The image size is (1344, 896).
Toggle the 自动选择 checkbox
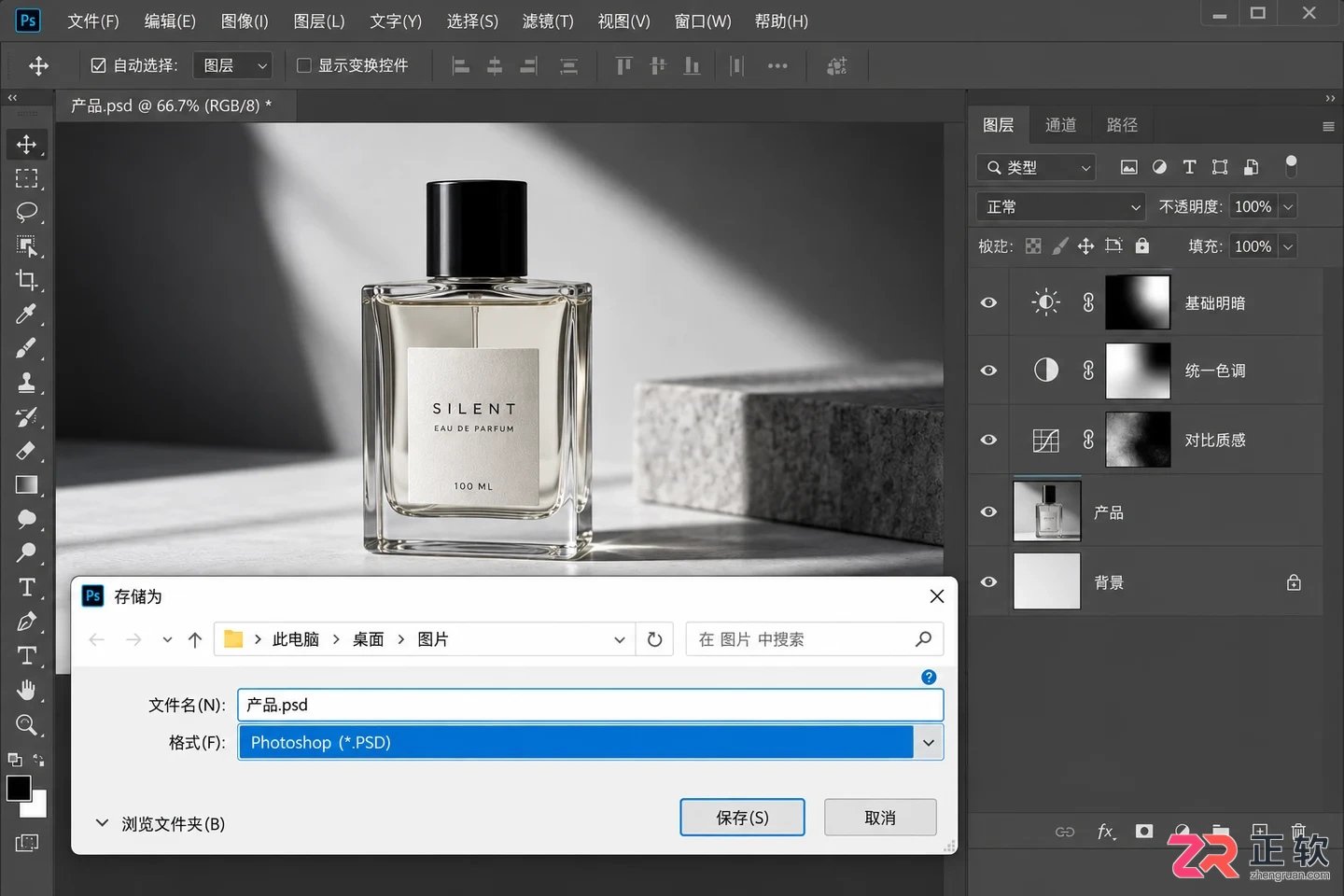[98, 65]
